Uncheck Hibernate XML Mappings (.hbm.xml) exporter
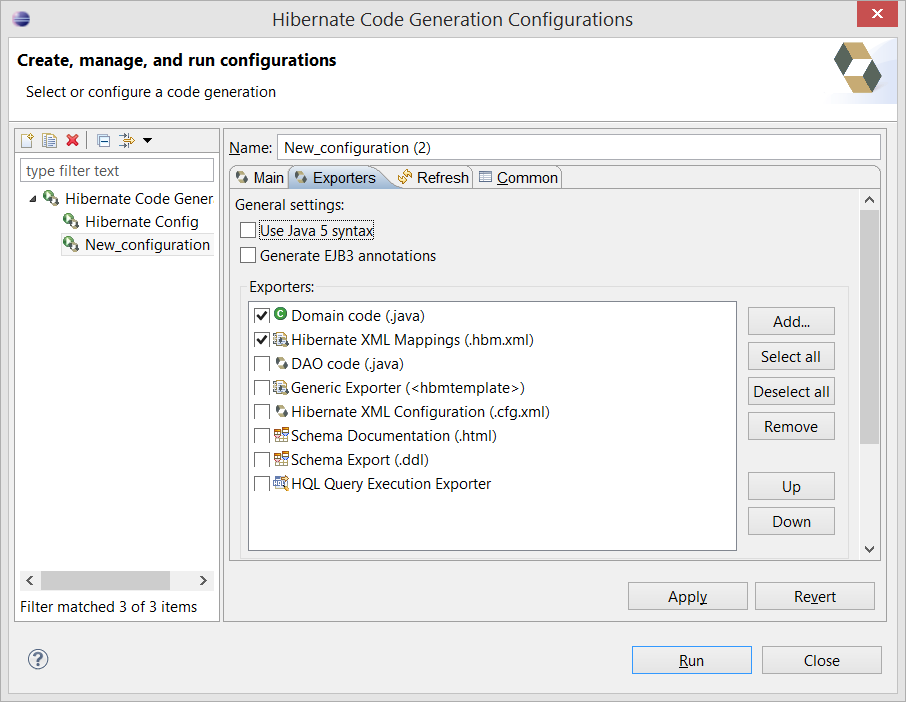Image resolution: width=906 pixels, height=702 pixels. (262, 340)
